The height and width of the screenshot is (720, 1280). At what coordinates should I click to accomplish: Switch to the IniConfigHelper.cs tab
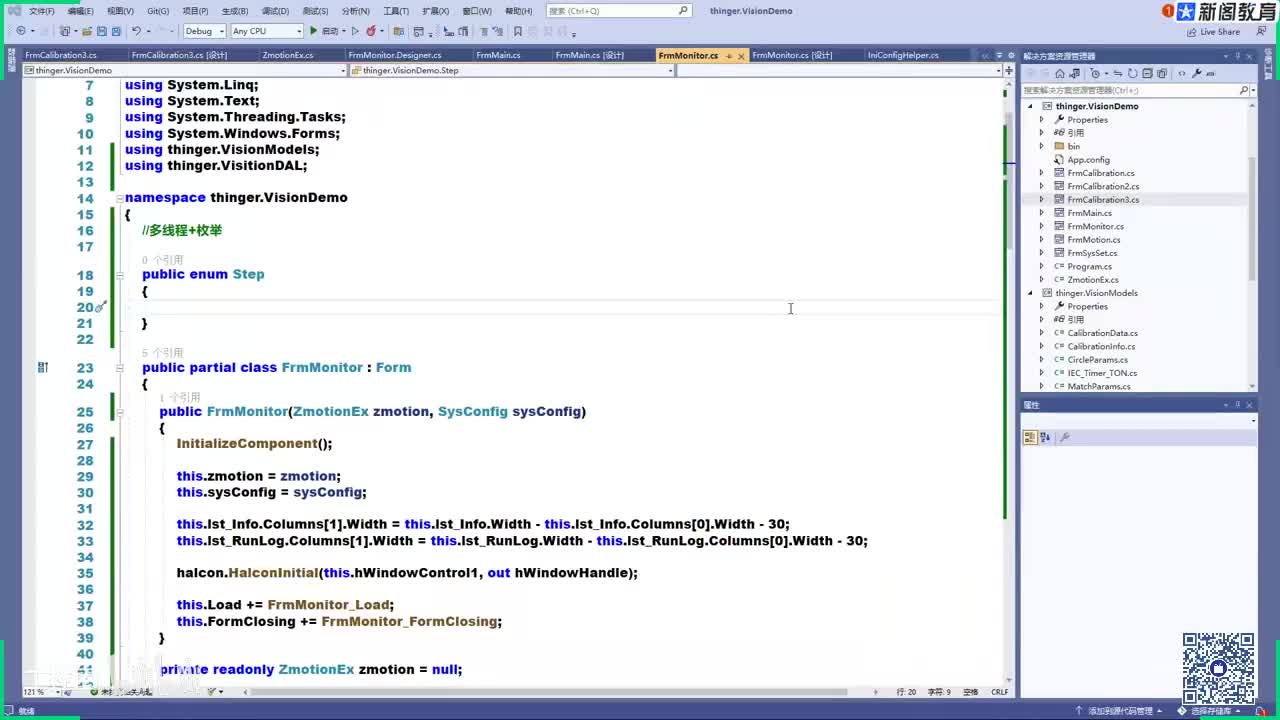[903, 55]
